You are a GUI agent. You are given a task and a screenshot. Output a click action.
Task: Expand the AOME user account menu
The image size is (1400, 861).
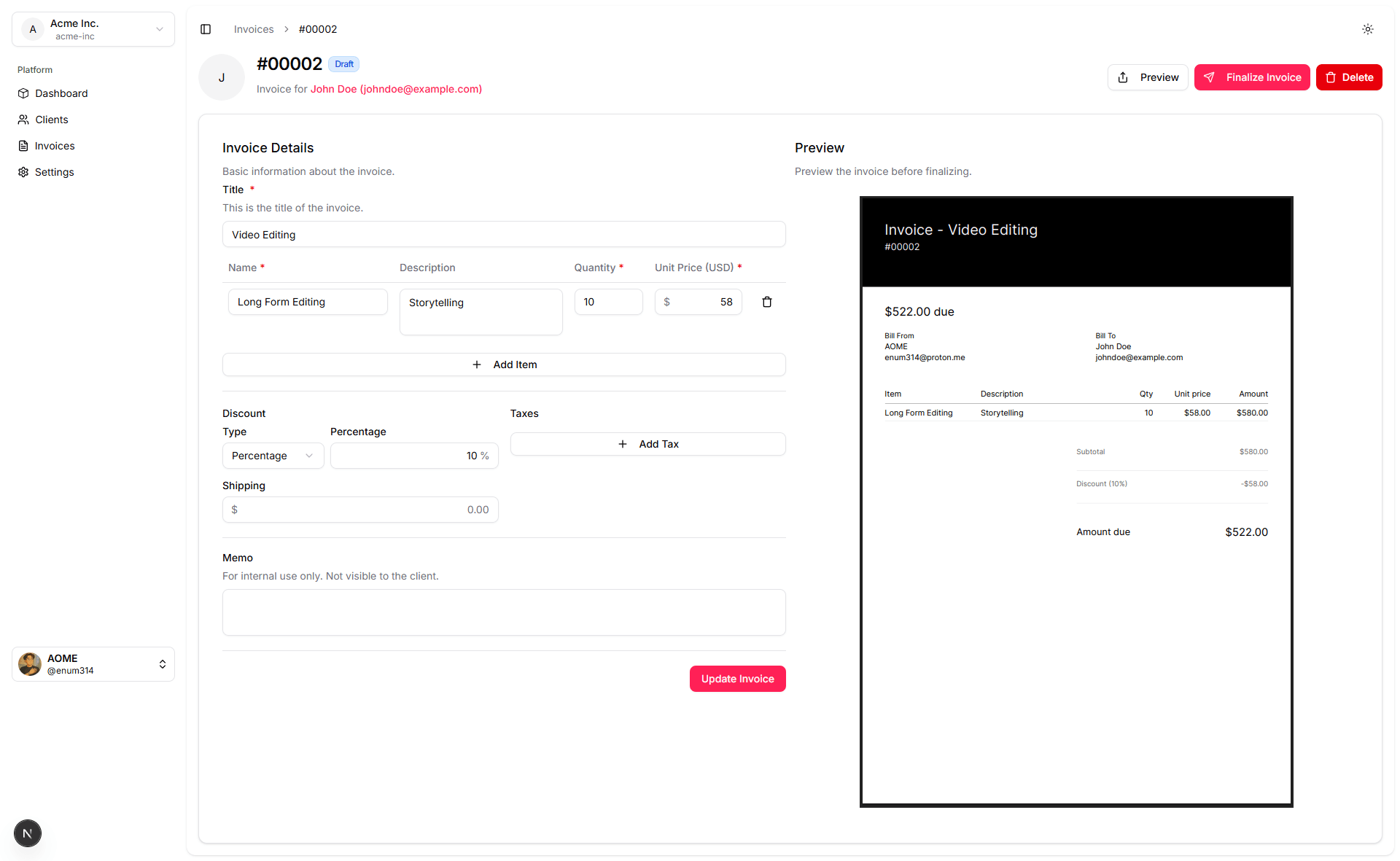(93, 664)
